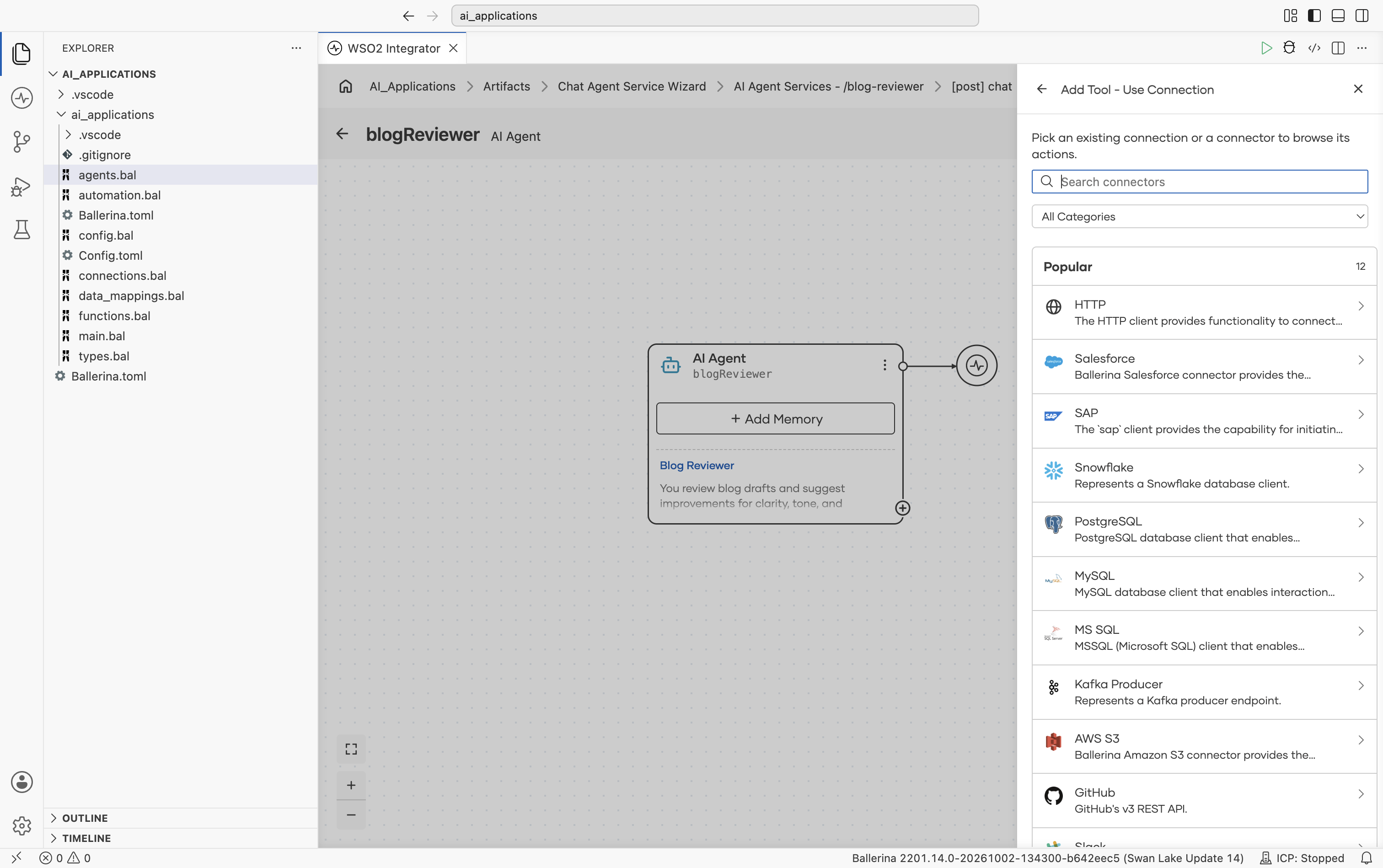Open the WSO2 Integrator sidebar icon
The height and width of the screenshot is (868, 1383).
pyautogui.click(x=21, y=97)
